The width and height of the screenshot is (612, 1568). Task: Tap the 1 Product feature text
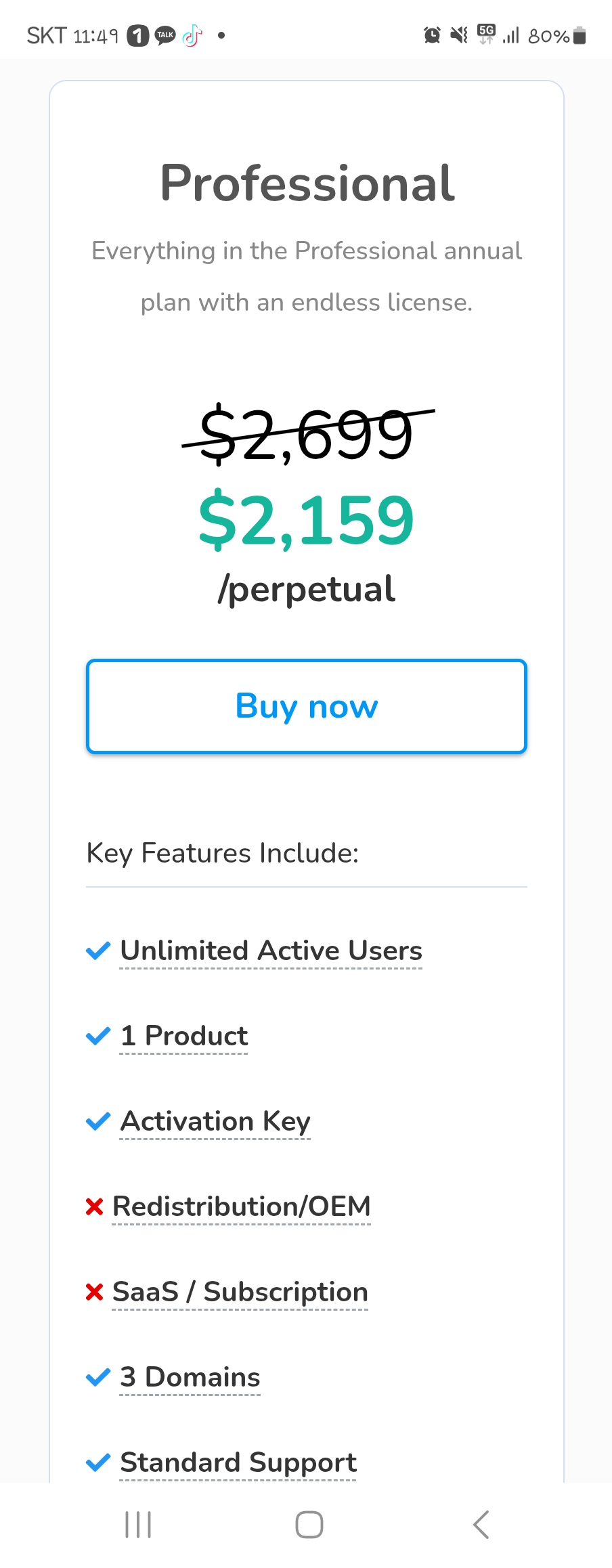184,1036
